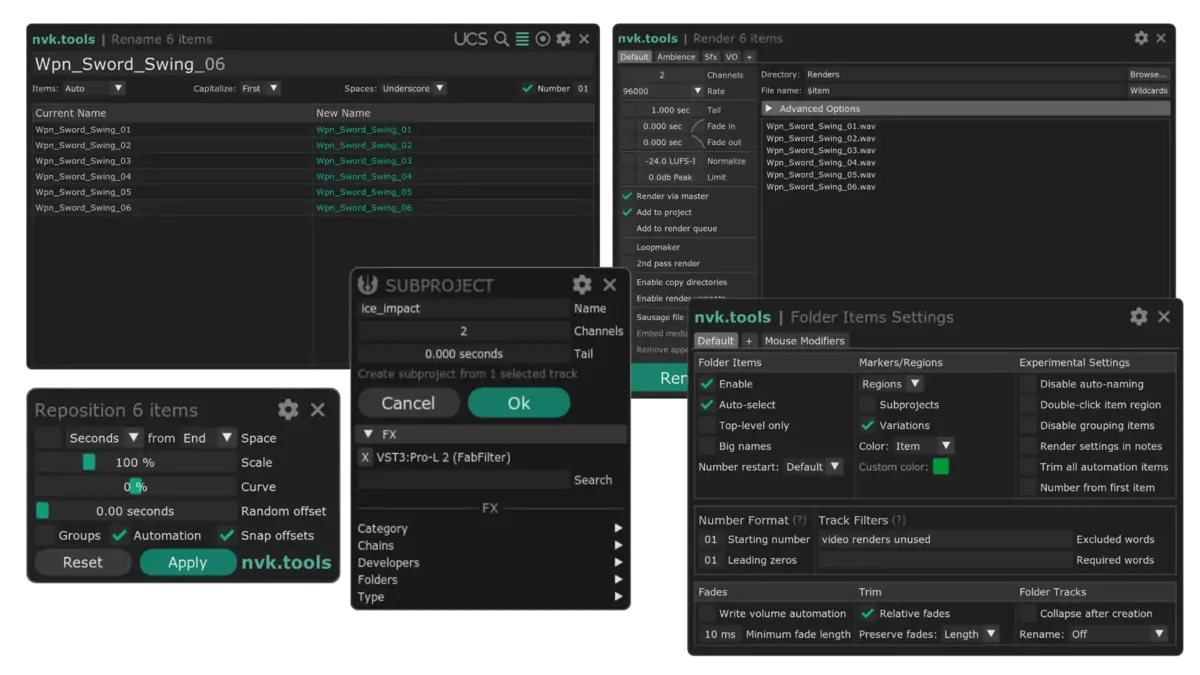Open the from End dropdown
The width and height of the screenshot is (1200, 675).
208,438
